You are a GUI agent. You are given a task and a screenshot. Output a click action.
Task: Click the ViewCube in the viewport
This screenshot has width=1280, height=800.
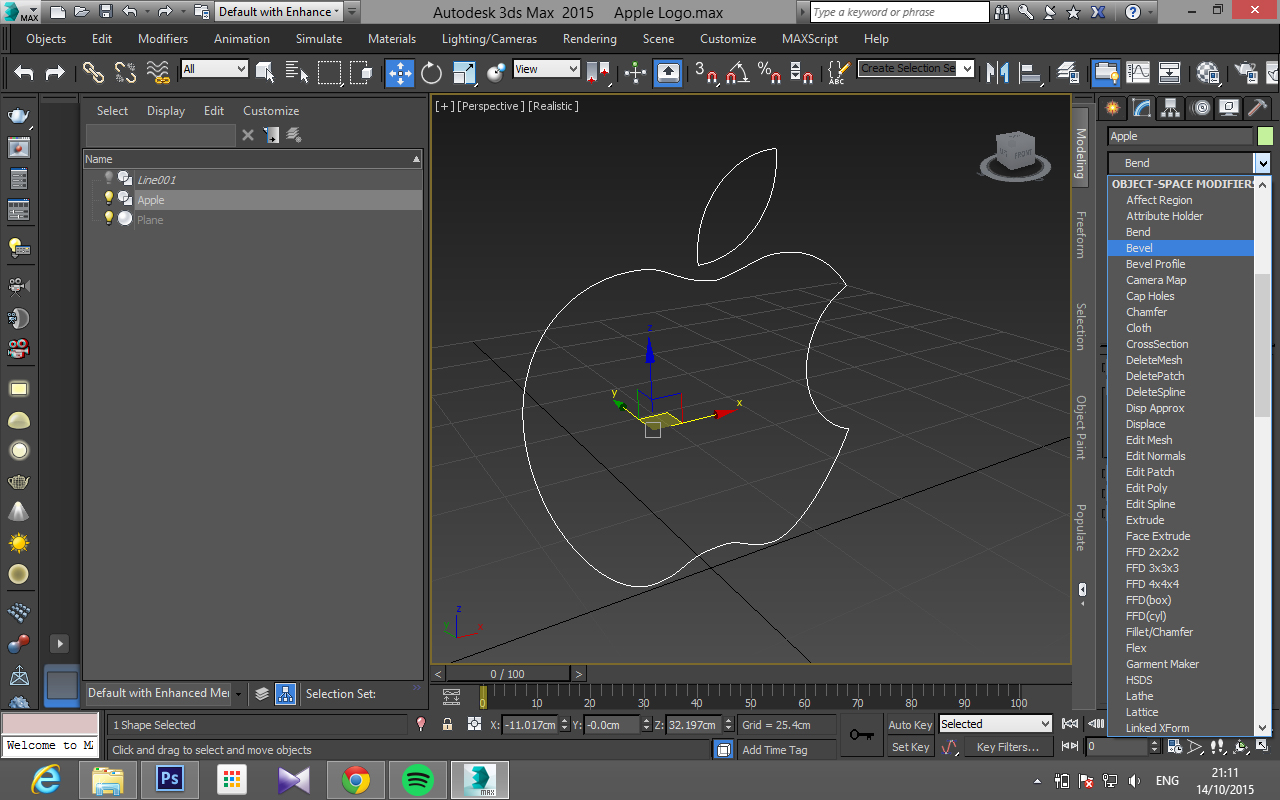[1014, 155]
